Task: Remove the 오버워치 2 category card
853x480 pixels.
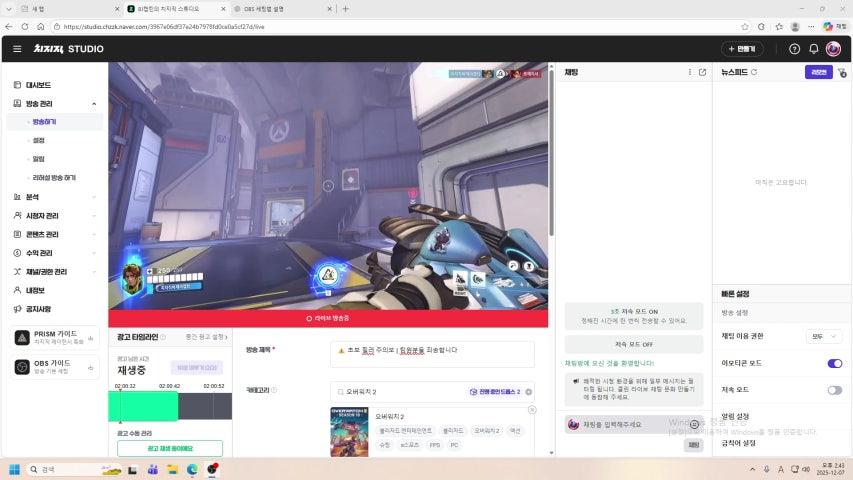Action: [532, 410]
